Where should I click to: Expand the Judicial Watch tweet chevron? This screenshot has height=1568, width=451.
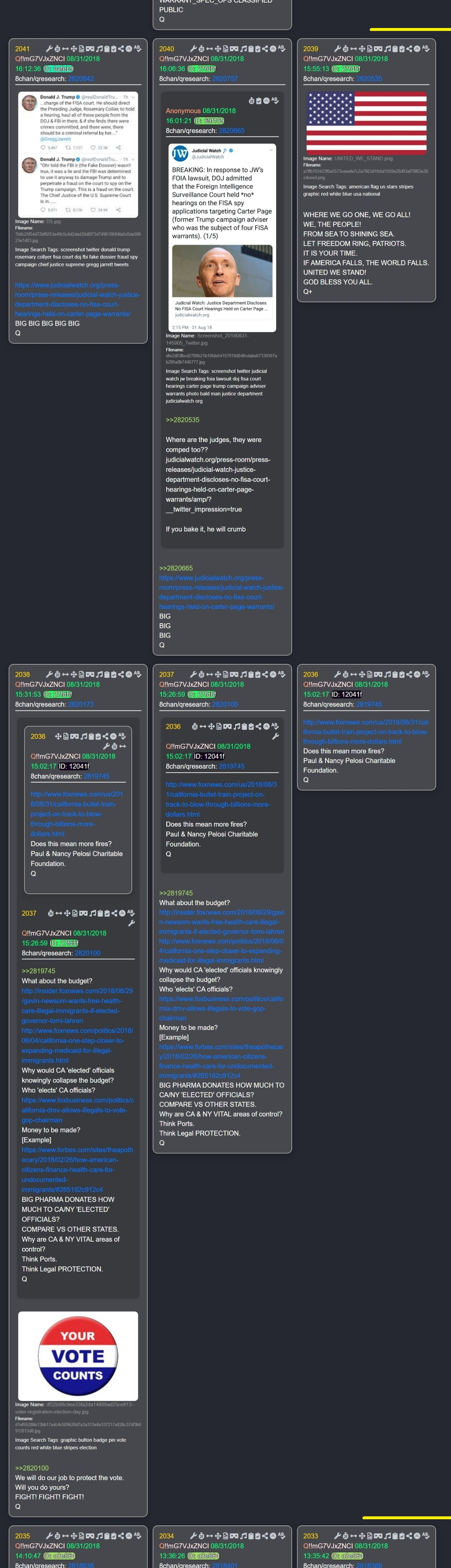pos(271,150)
